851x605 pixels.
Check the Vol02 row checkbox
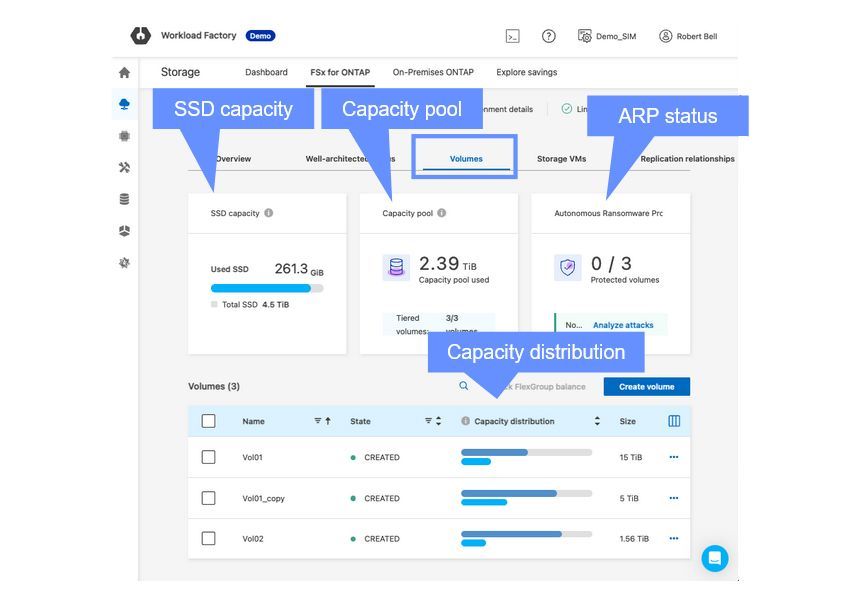point(208,538)
